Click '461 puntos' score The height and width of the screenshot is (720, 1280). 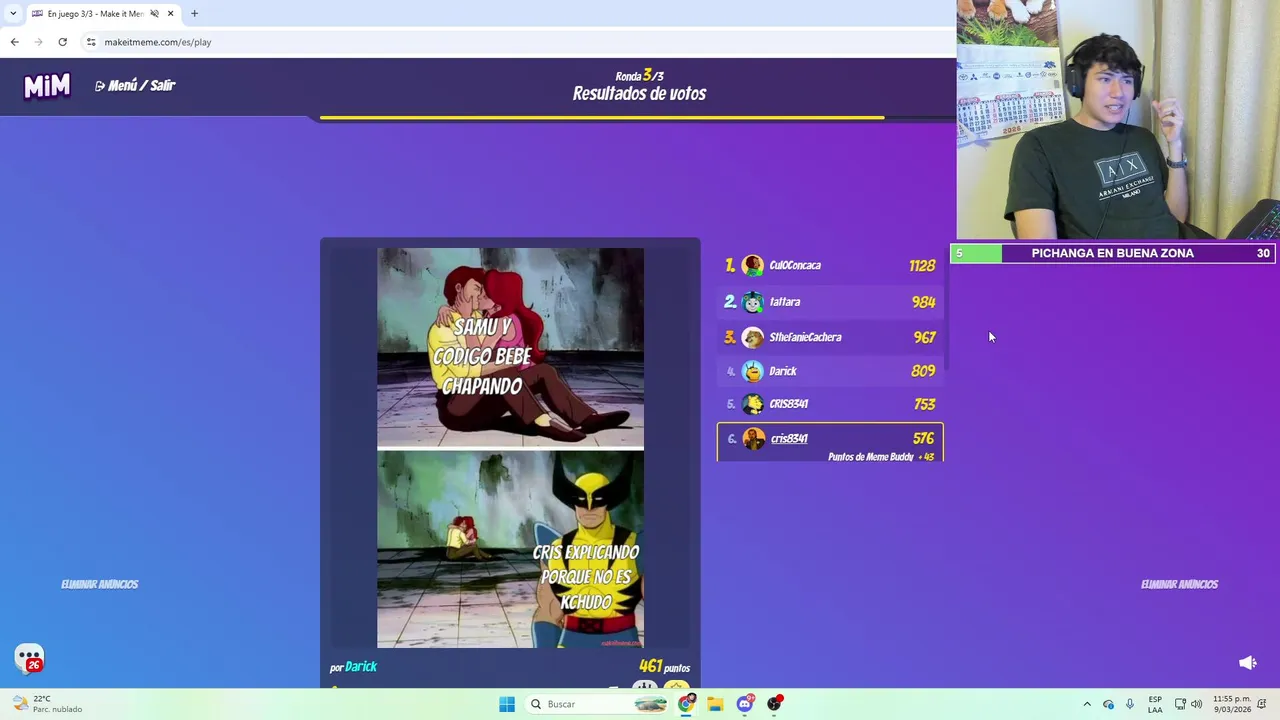[x=664, y=667]
